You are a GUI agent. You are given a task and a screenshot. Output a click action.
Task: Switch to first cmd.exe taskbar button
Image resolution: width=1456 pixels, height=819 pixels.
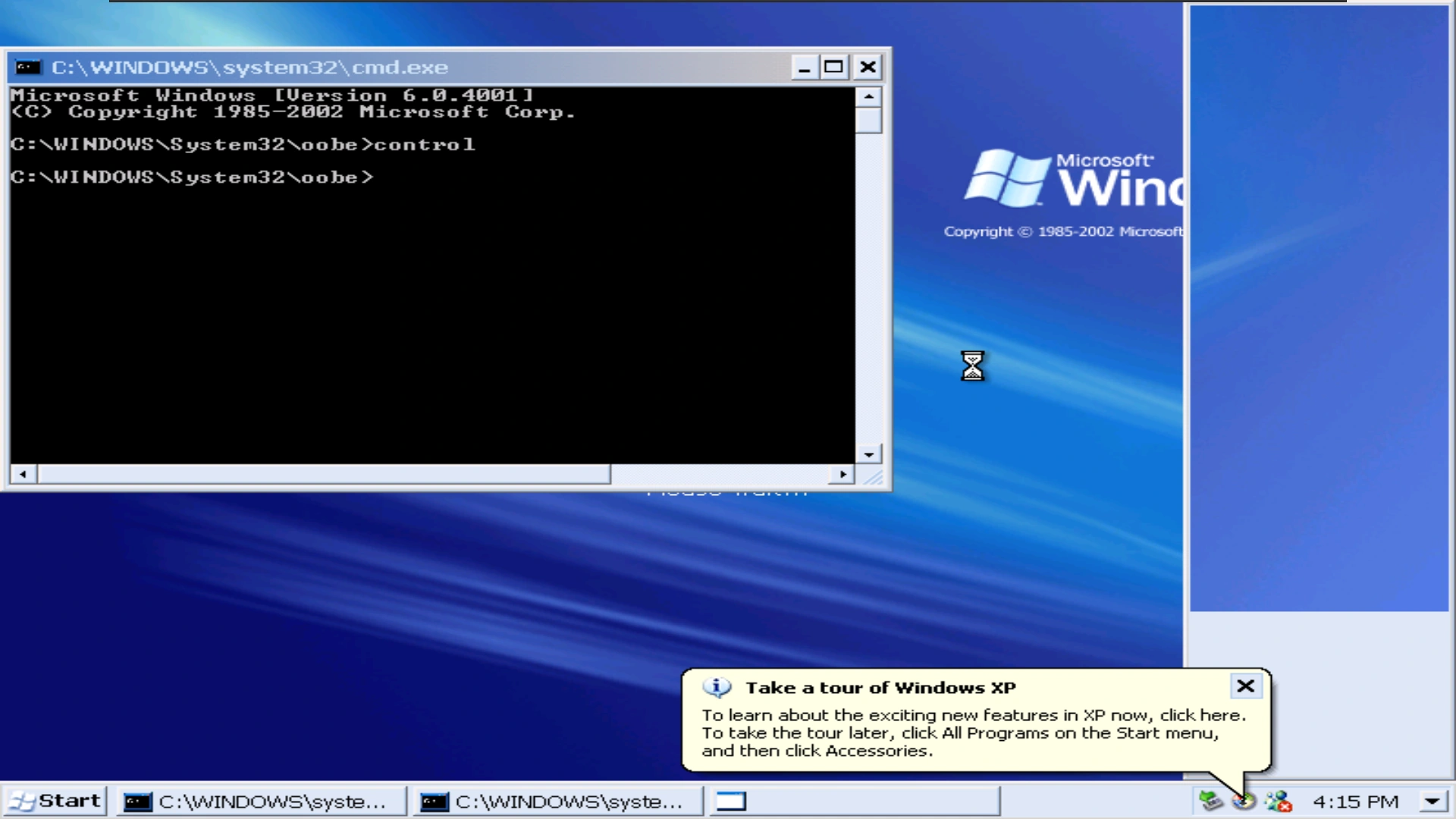point(260,802)
